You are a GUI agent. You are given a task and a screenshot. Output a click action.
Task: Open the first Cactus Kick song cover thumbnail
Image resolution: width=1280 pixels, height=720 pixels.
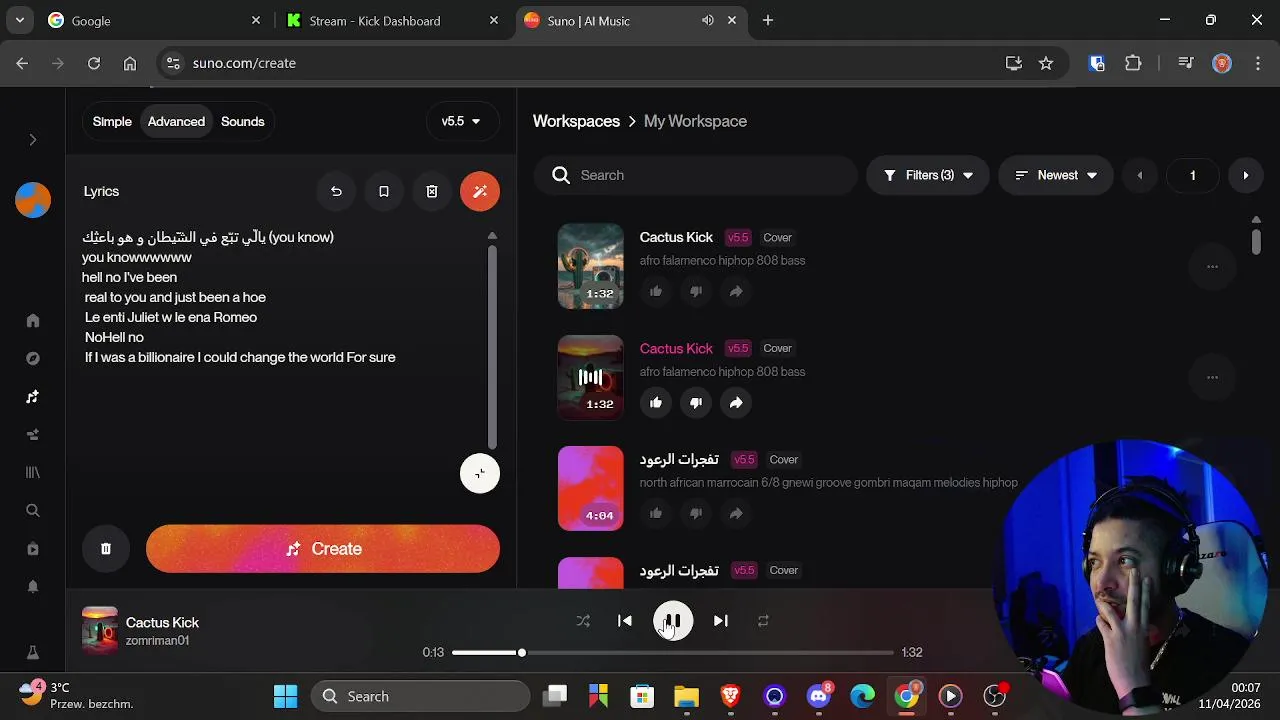click(x=590, y=266)
